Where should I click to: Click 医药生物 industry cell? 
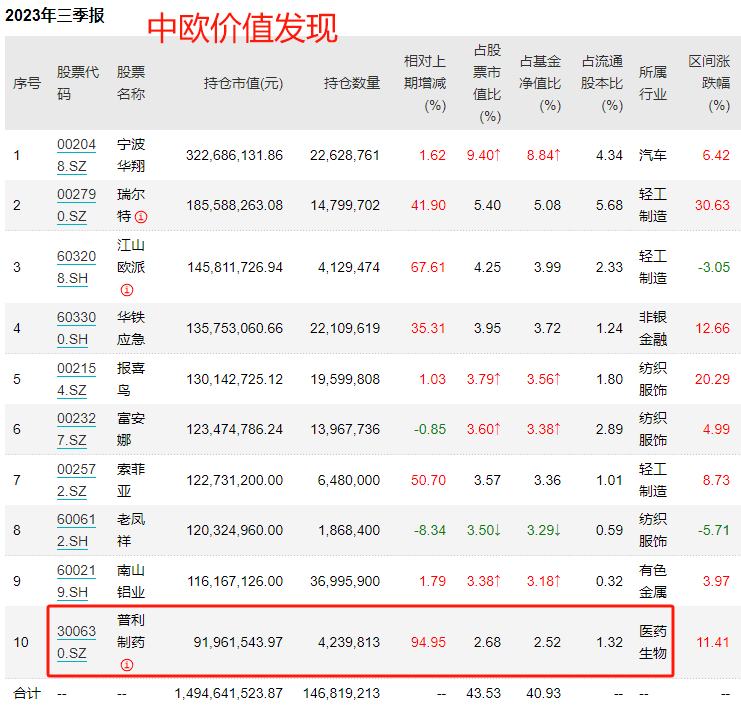(x=653, y=642)
